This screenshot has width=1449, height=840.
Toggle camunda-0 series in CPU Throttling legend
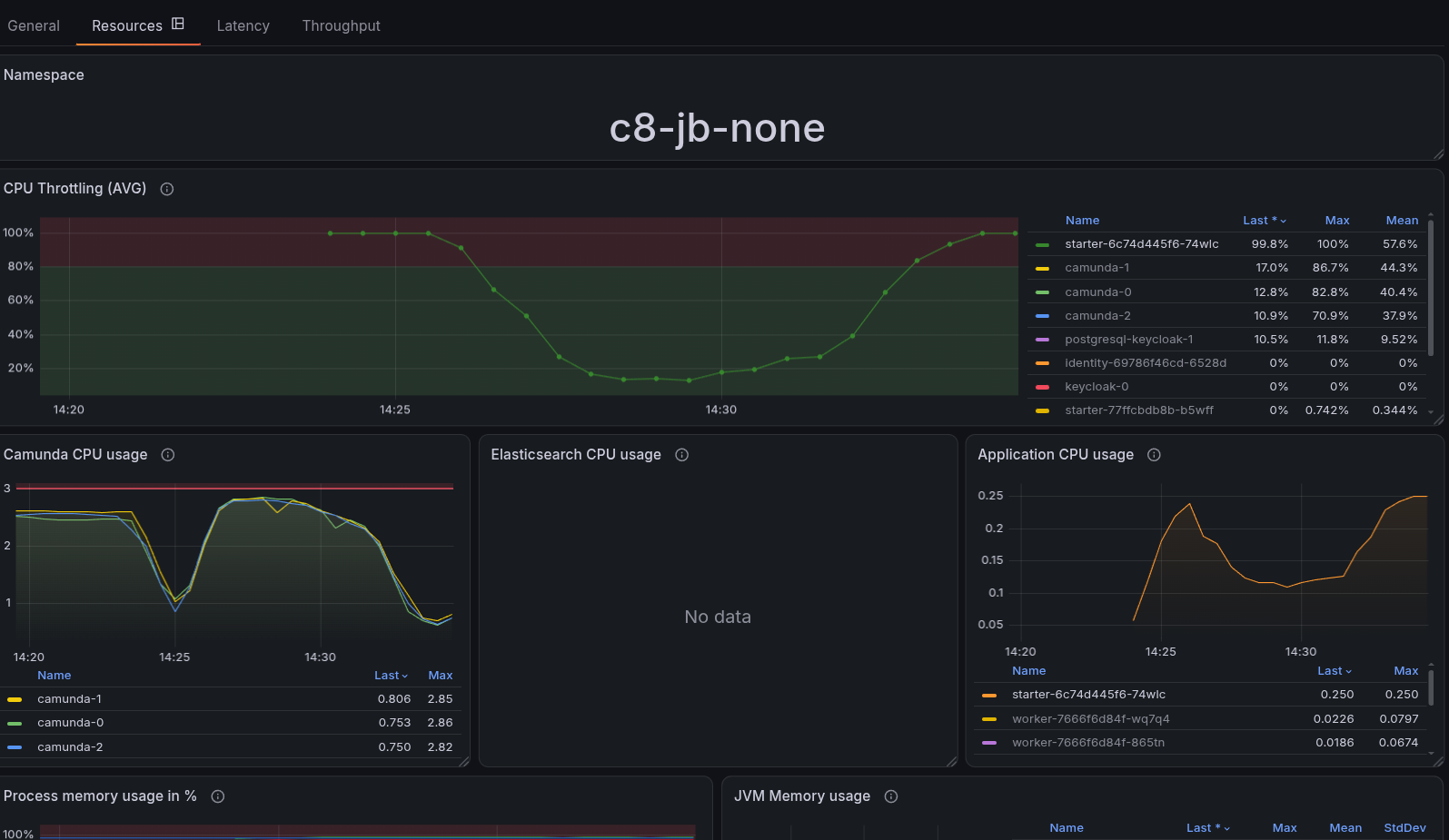(x=1098, y=292)
